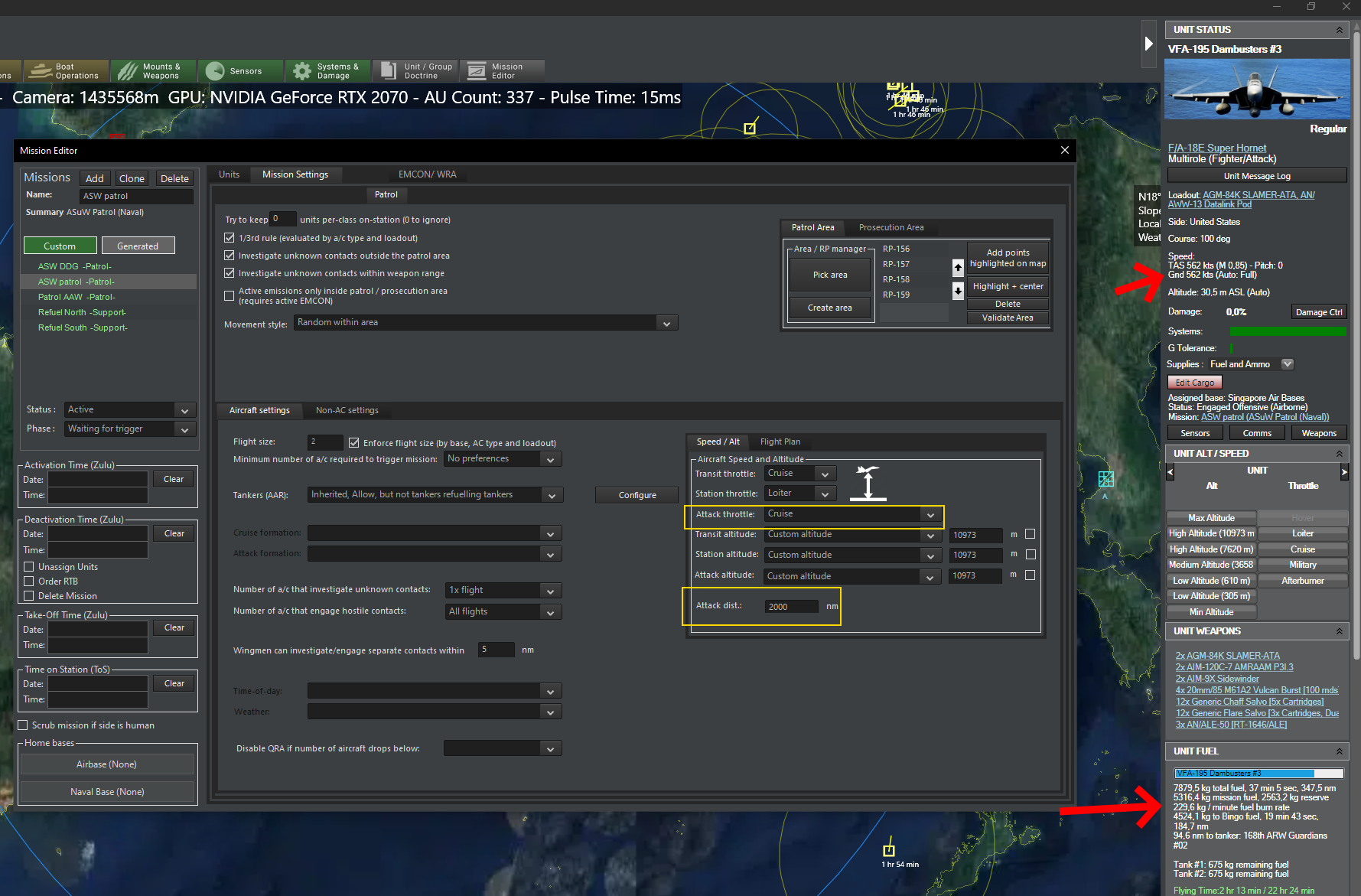Viewport: 1361px width, 896px height.
Task: Click the VFA-195 Dambusters fuel bar
Action: tap(1258, 774)
